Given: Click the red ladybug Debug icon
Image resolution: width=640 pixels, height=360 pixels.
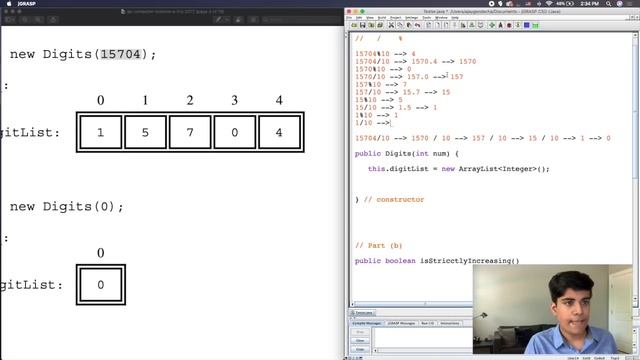Looking at the screenshot, I should (x=509, y=25).
